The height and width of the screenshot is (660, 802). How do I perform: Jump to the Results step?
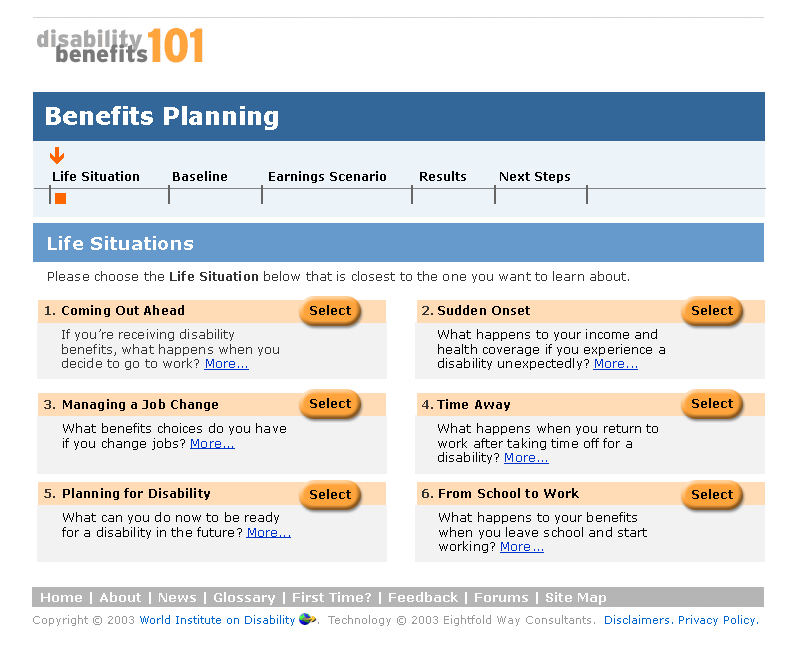(x=443, y=177)
